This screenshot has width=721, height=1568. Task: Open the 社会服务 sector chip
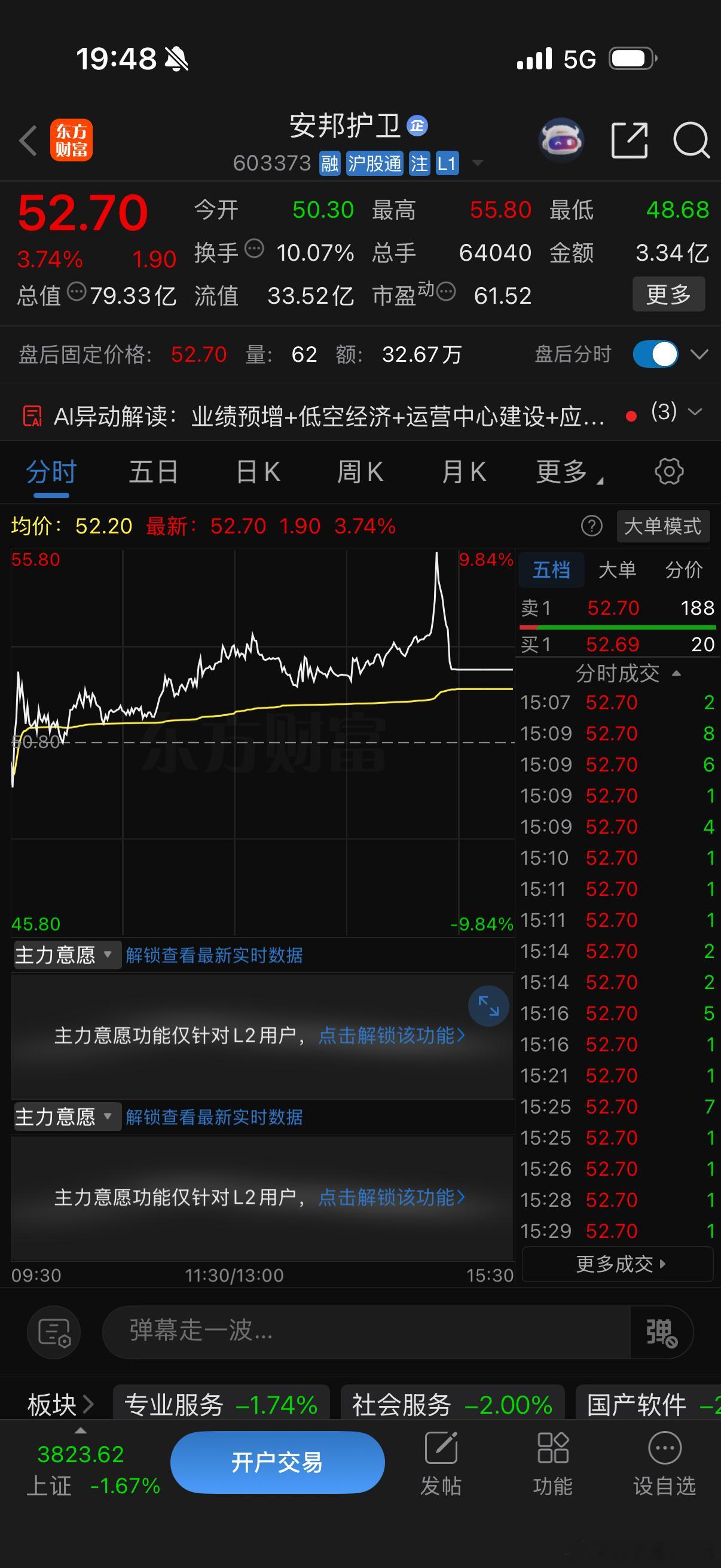[x=452, y=1405]
